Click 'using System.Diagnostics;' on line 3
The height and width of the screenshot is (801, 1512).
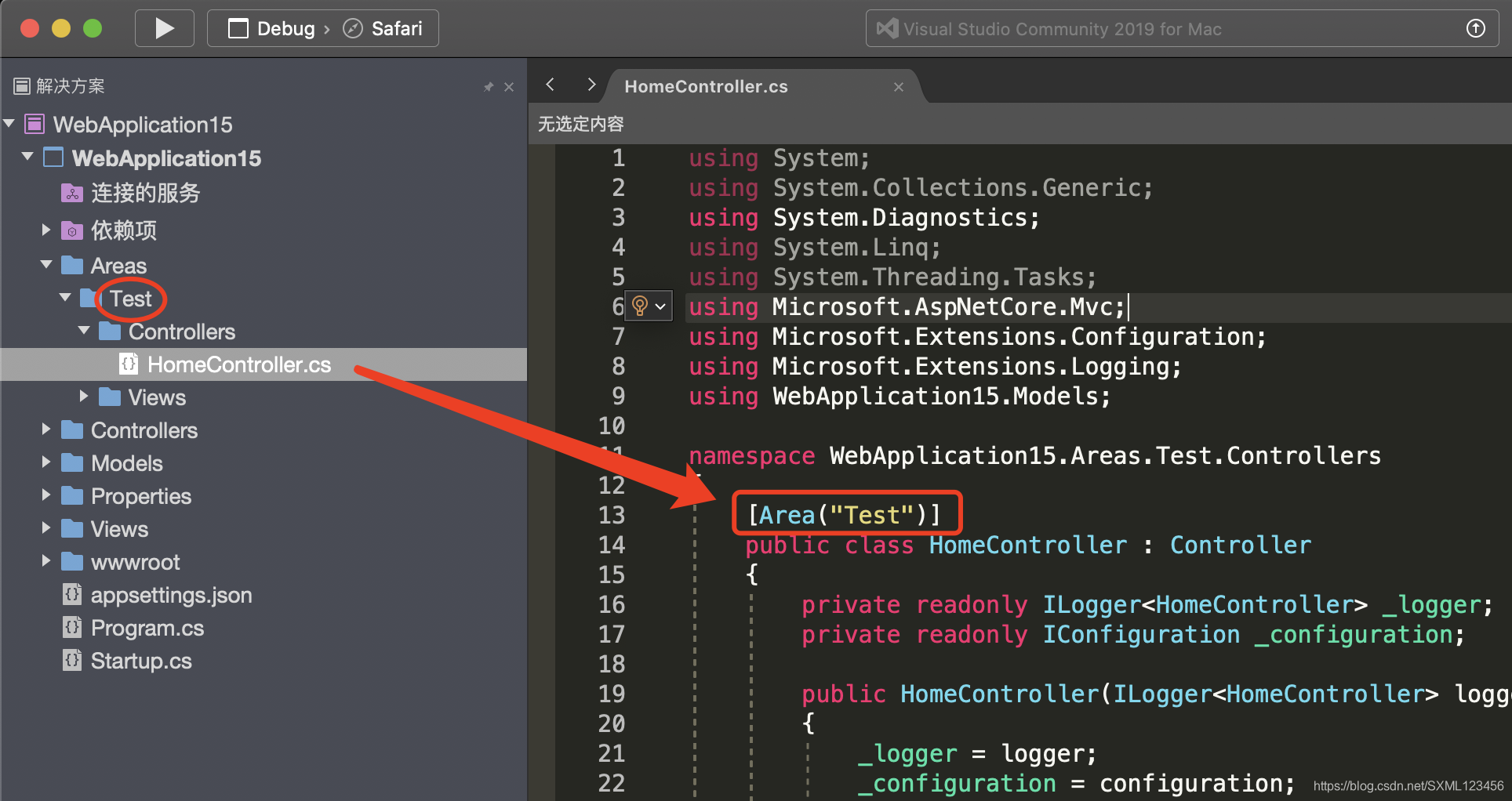pyautogui.click(x=864, y=217)
